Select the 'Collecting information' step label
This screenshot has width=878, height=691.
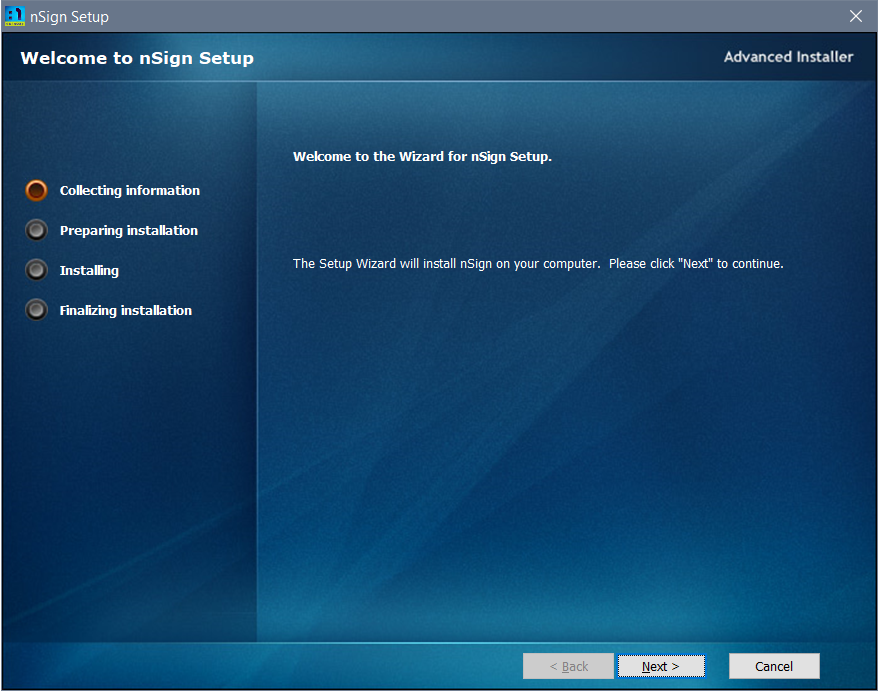[x=130, y=190]
